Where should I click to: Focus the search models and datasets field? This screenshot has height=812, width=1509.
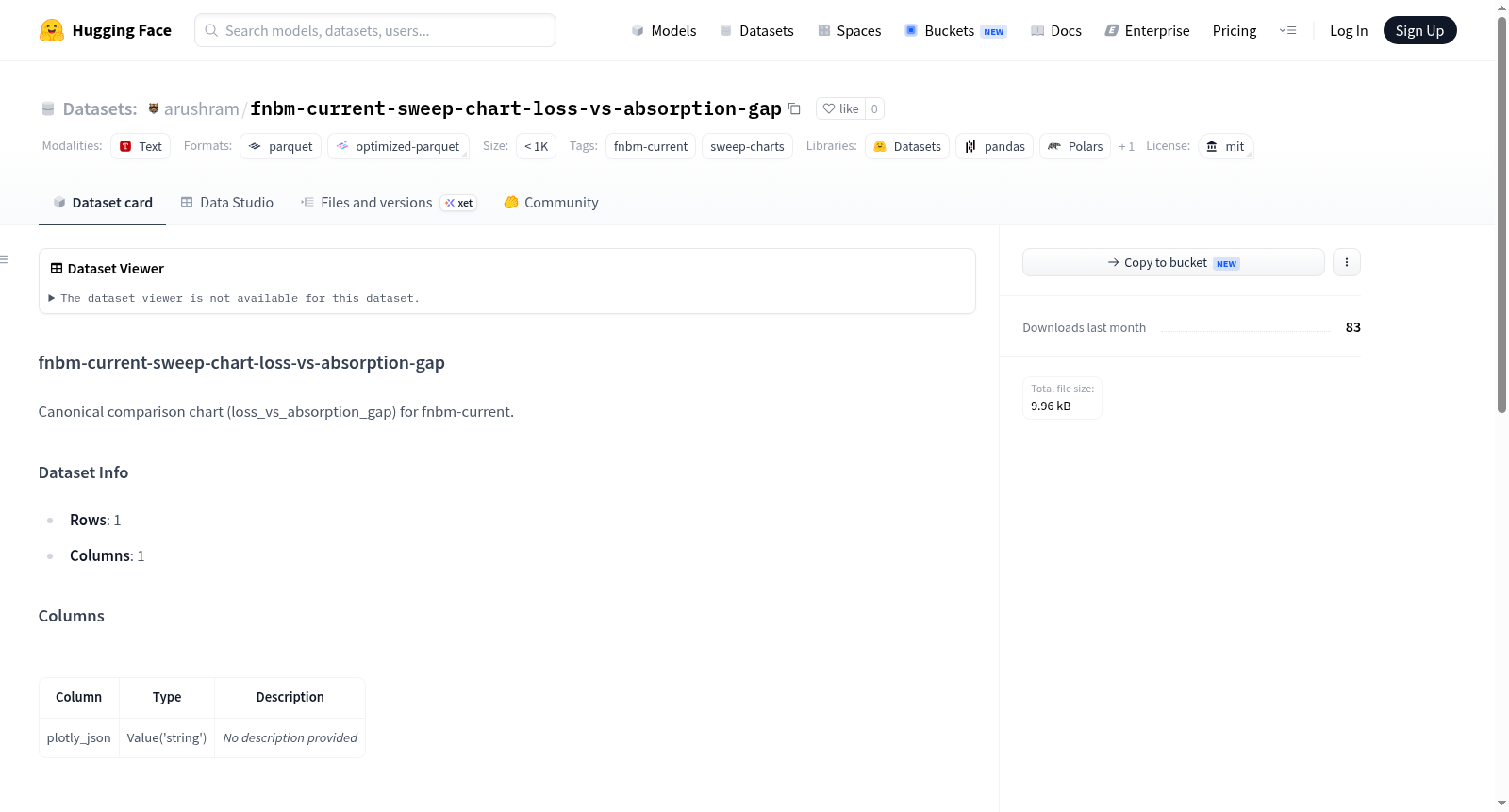(375, 30)
